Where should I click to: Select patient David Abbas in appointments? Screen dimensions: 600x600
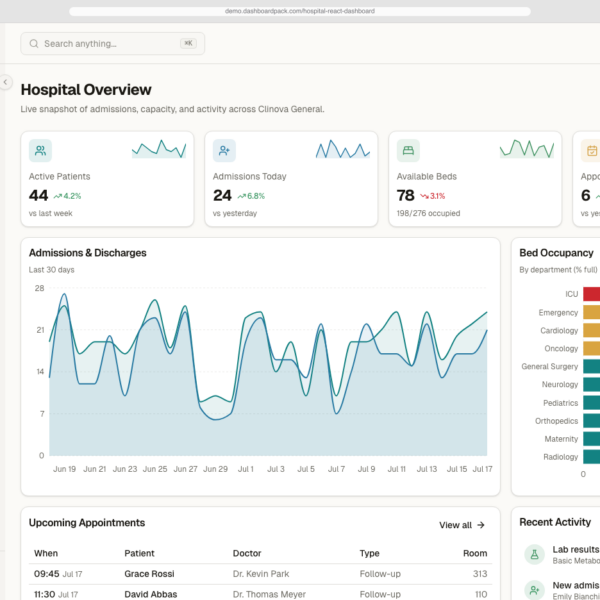(151, 594)
